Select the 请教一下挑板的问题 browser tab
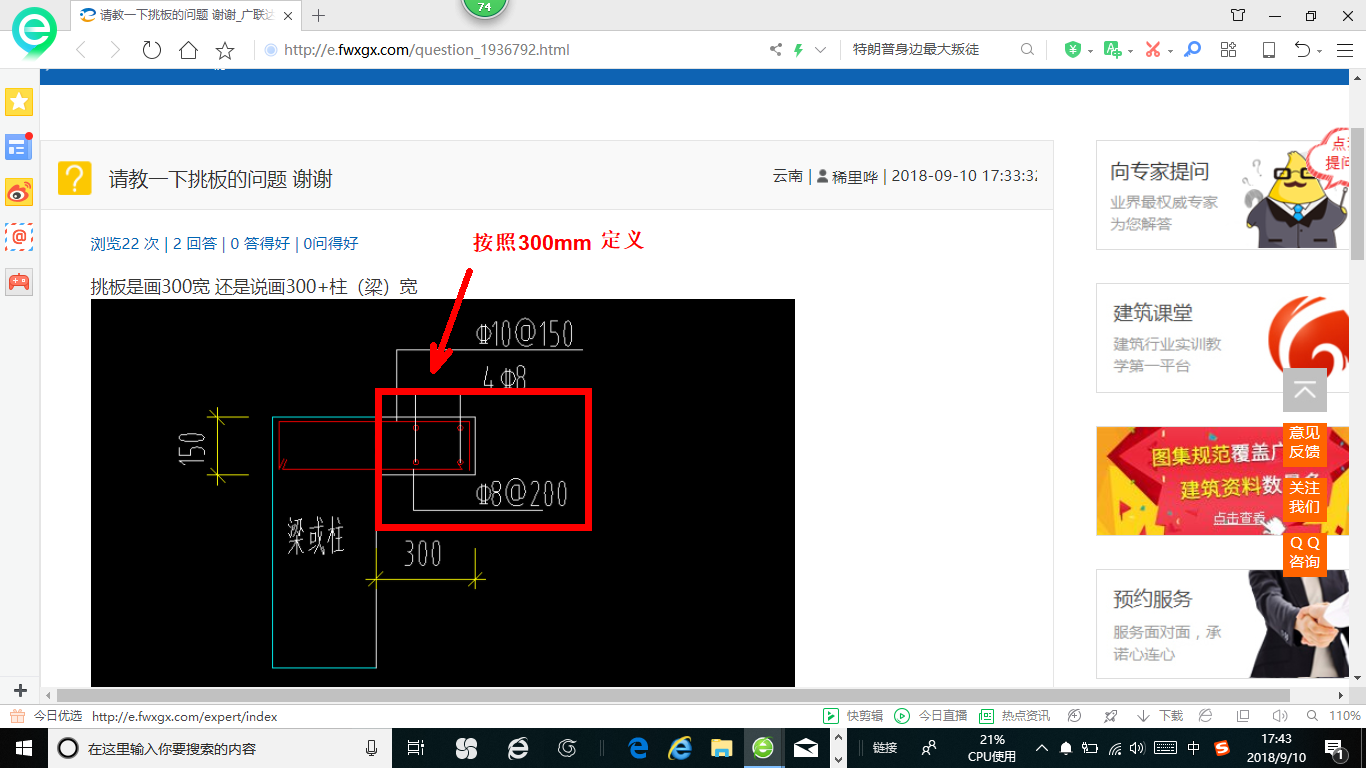Viewport: 1366px width, 768px height. (187, 15)
